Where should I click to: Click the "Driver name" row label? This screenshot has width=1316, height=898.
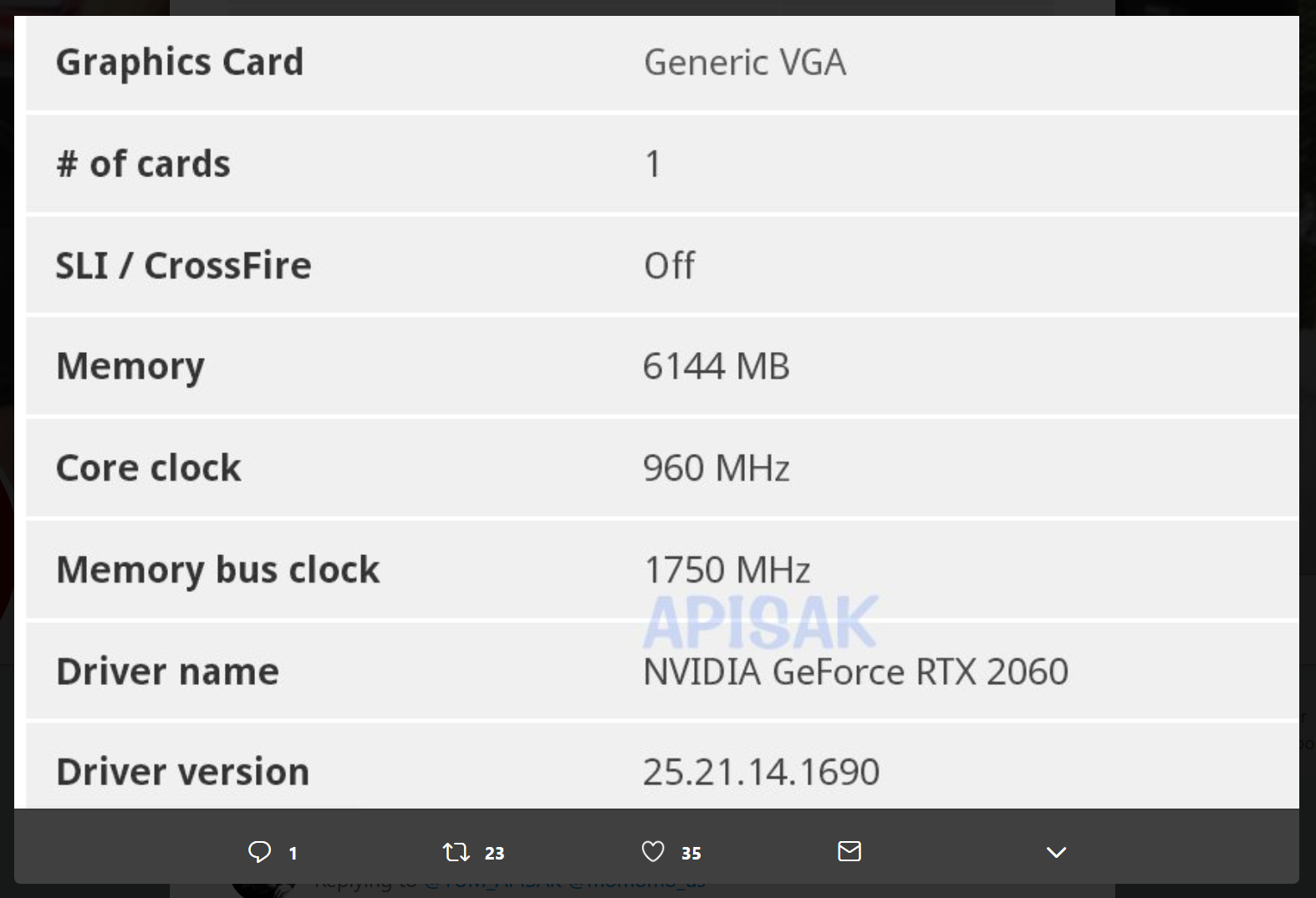(x=167, y=672)
